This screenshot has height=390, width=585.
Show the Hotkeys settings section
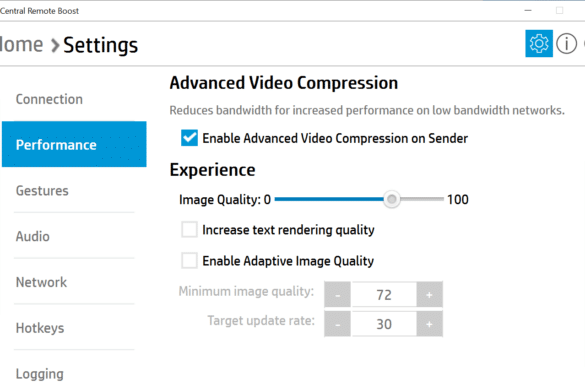tap(40, 328)
